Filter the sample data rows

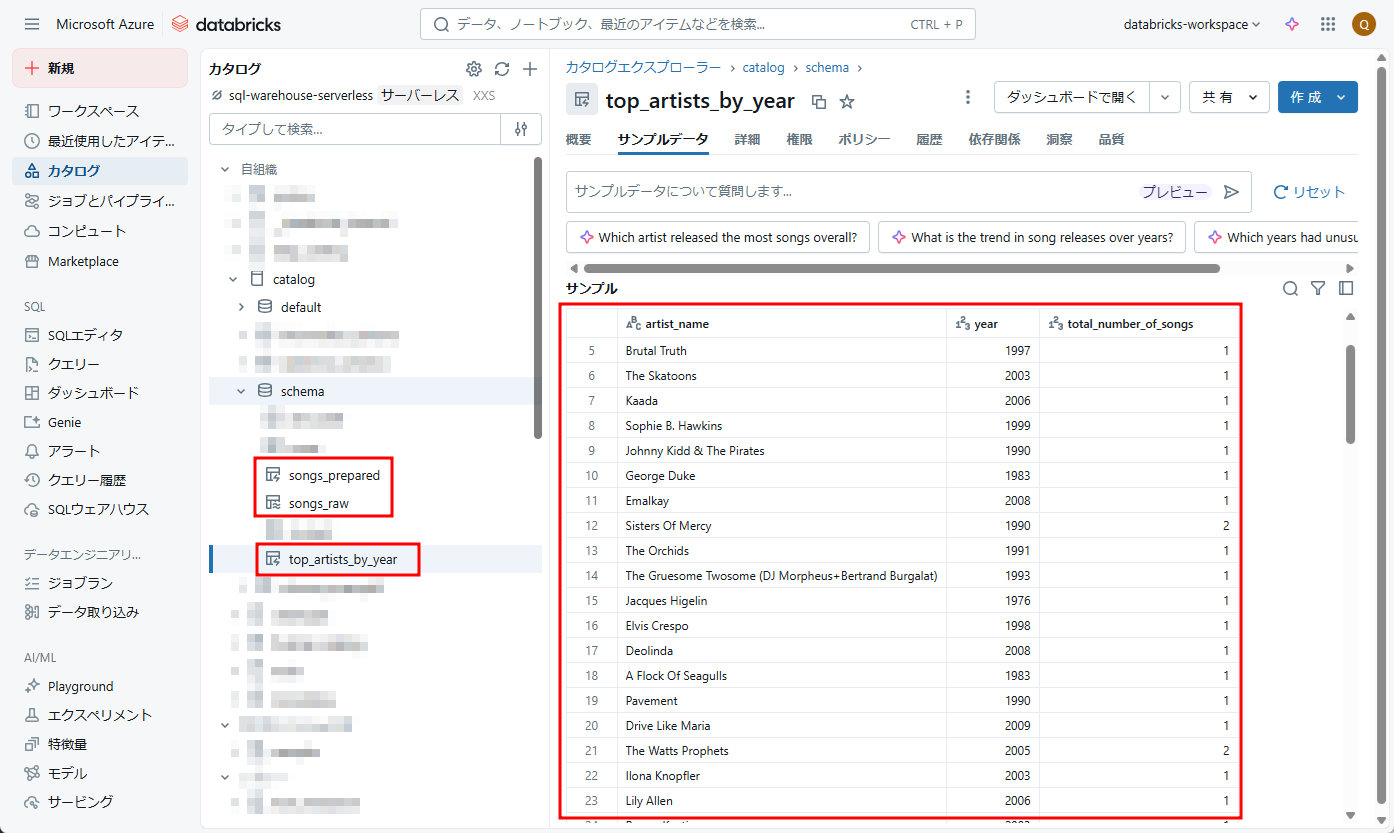coord(1318,289)
